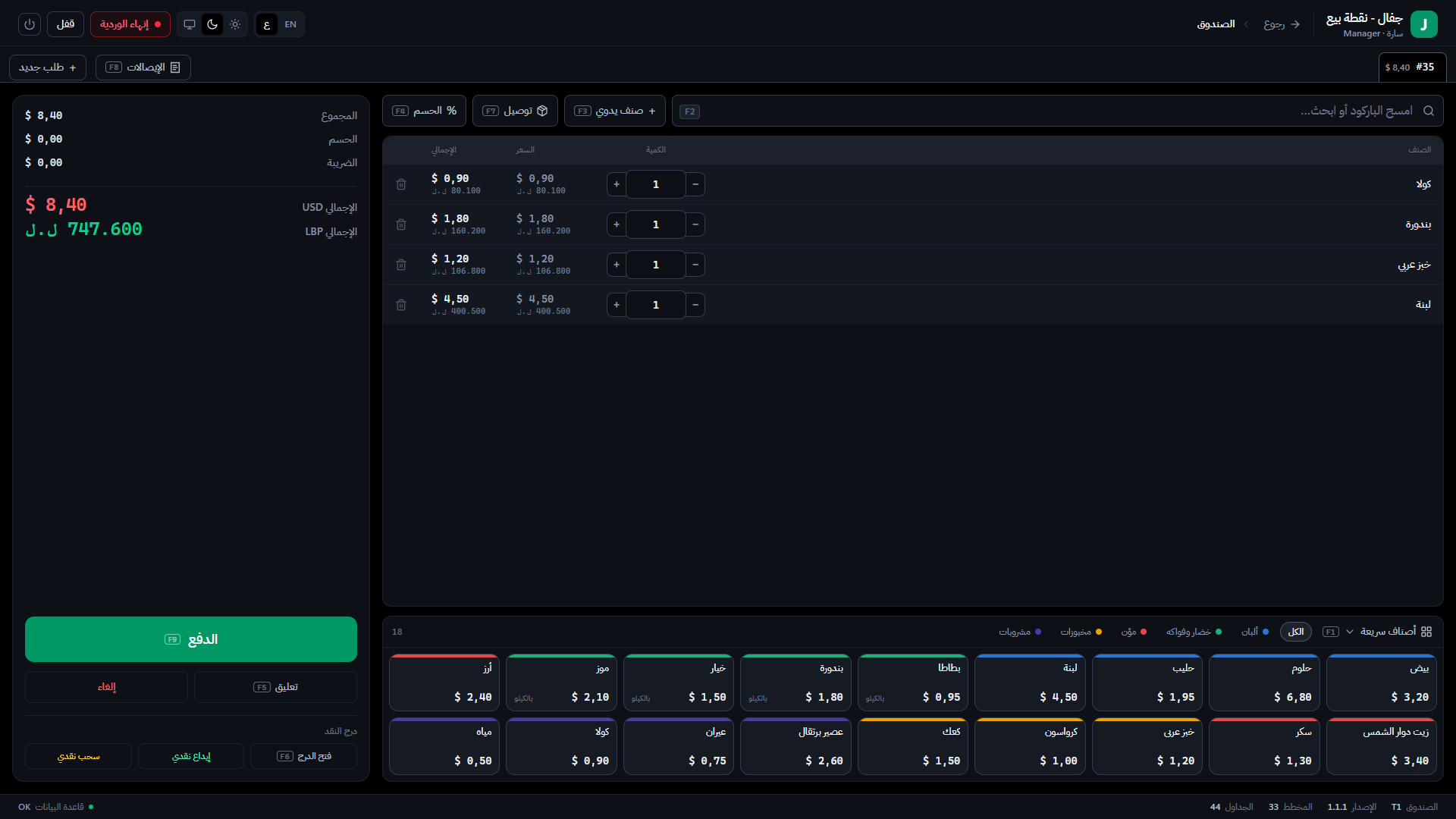Increase خبز عربي quantity with plus
The image size is (1456, 819).
617,265
